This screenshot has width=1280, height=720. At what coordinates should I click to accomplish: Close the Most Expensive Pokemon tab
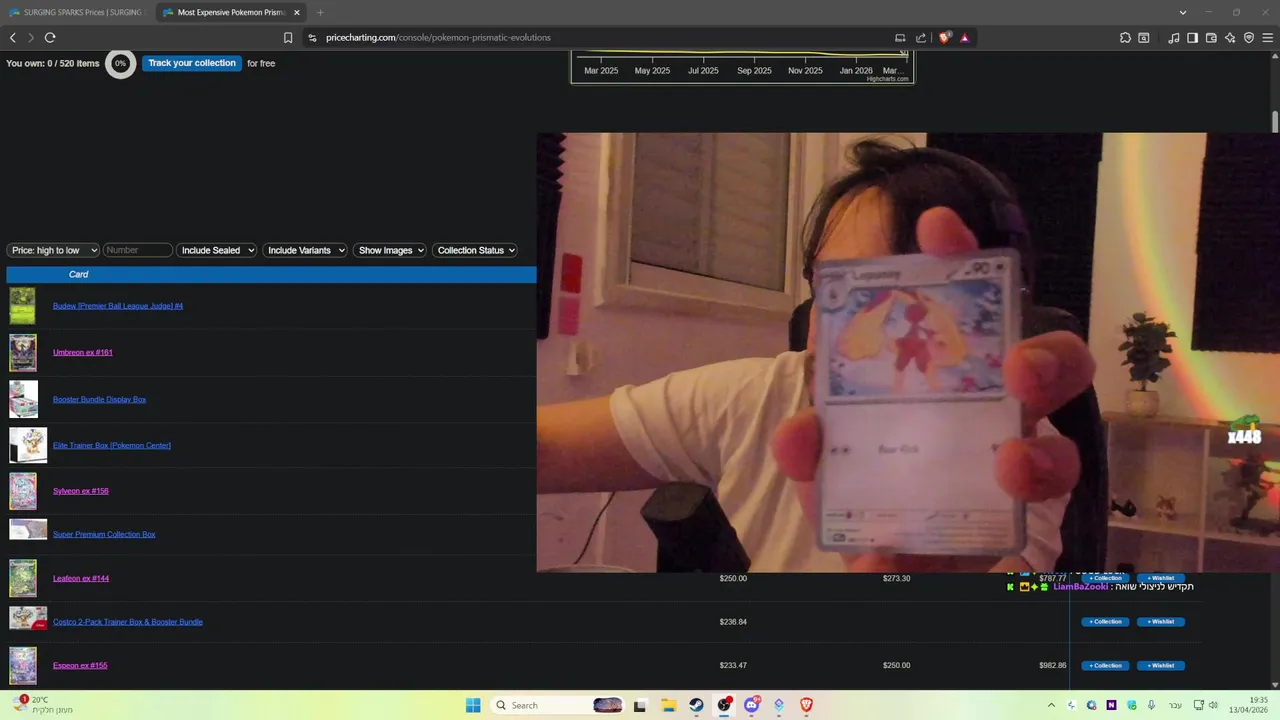click(x=297, y=12)
